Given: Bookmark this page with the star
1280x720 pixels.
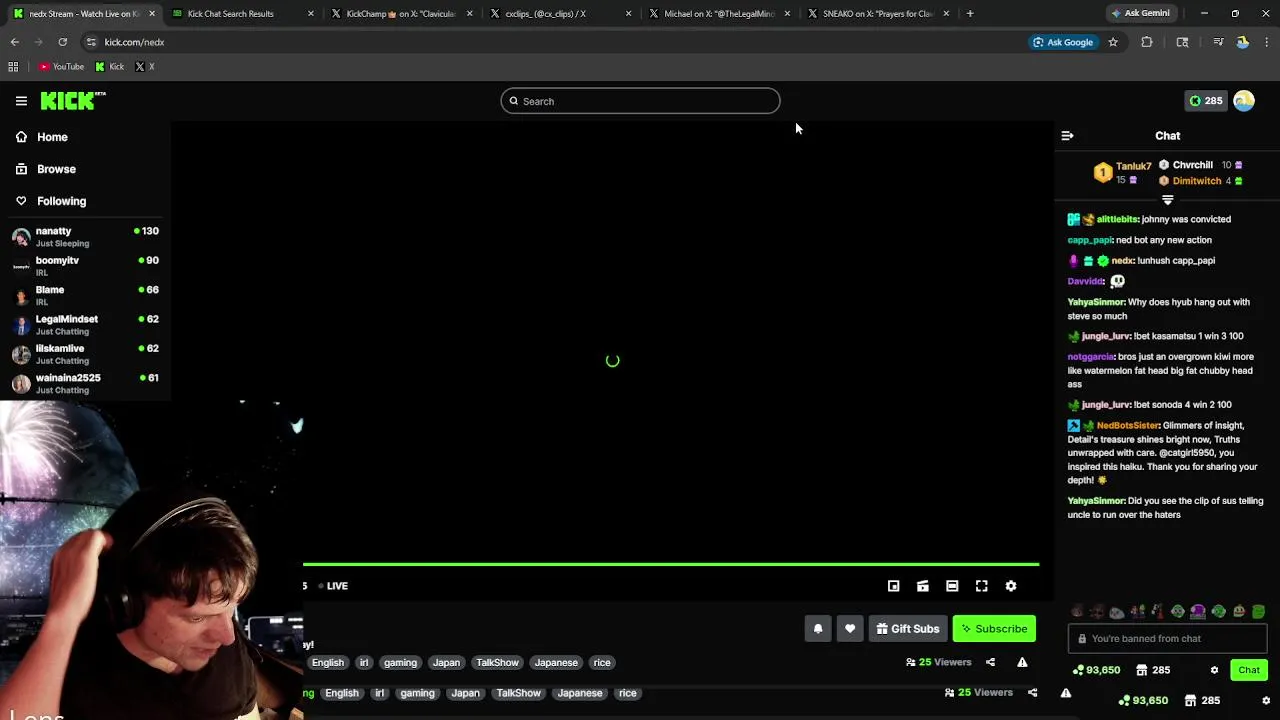Looking at the screenshot, I should (x=1113, y=42).
